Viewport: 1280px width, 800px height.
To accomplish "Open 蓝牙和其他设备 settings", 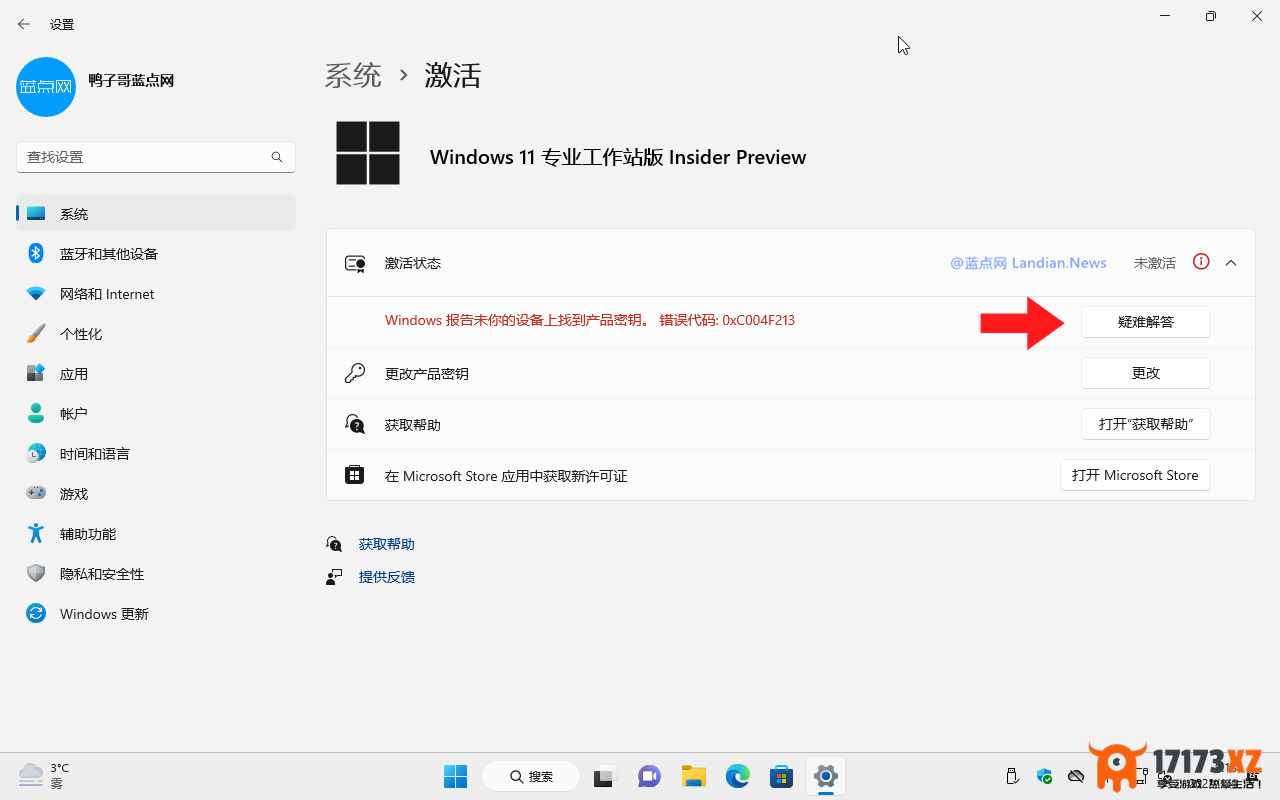I will [x=156, y=254].
